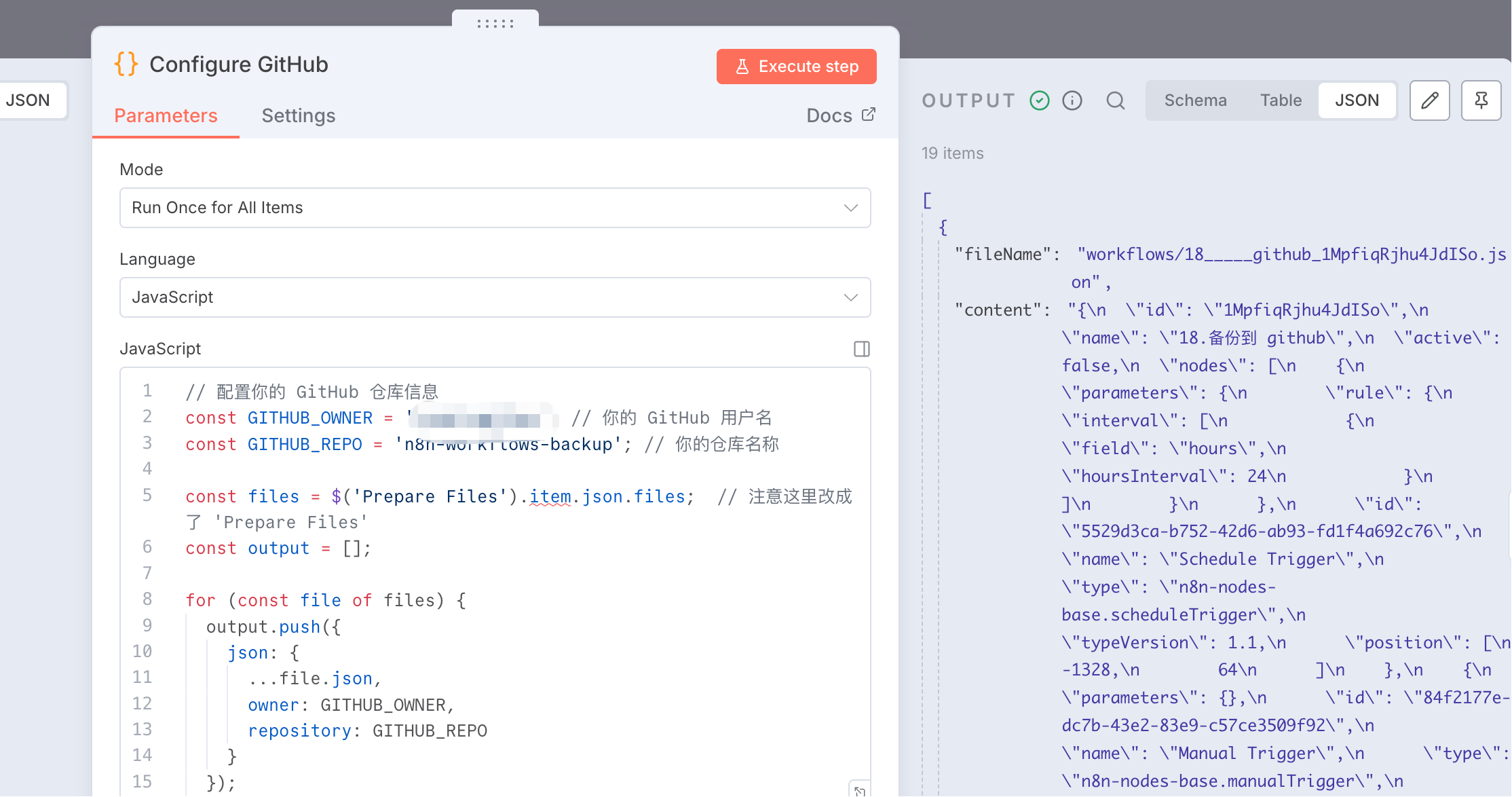Click the Execute step button

796,67
